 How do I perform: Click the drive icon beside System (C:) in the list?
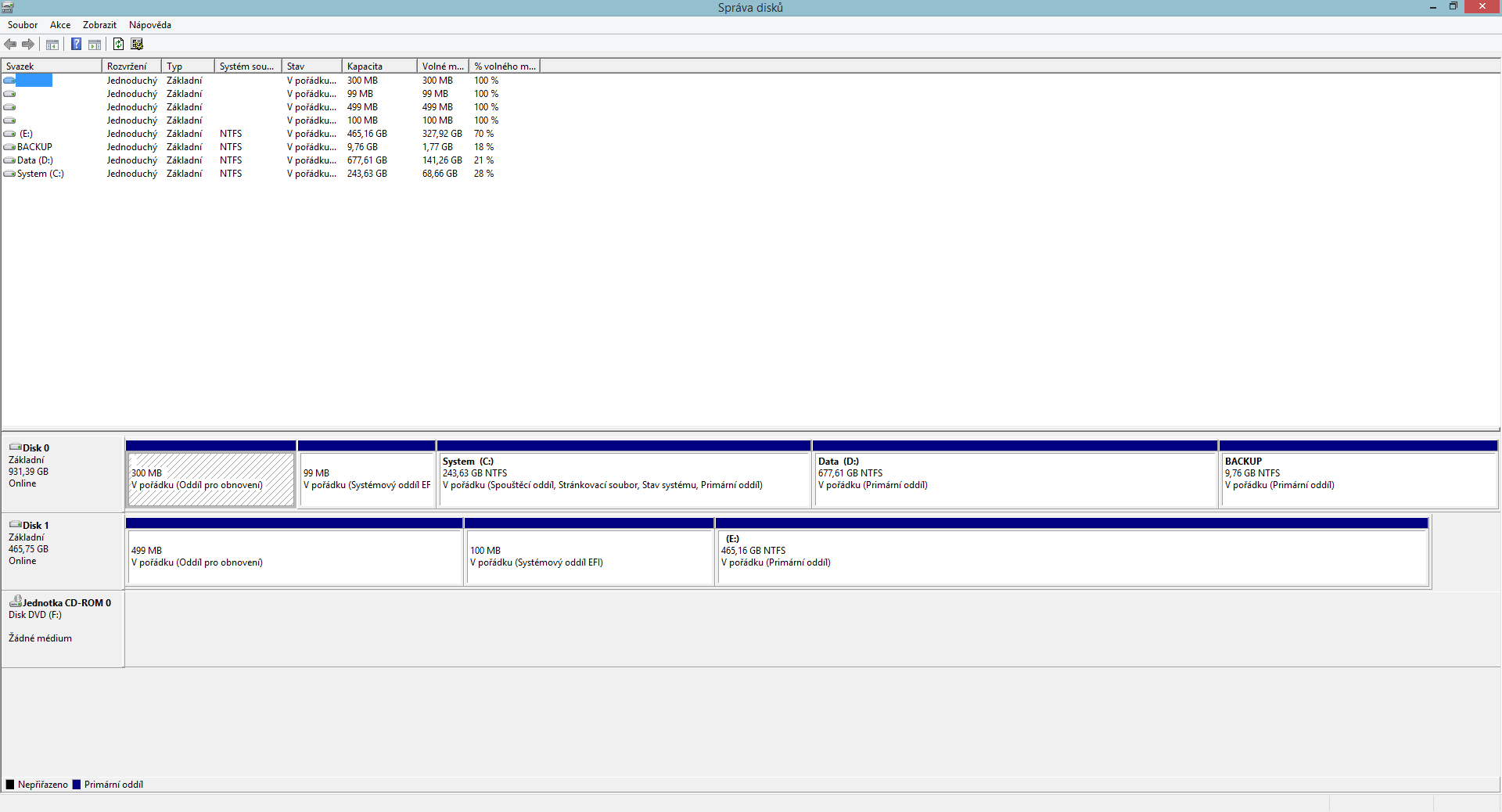point(9,174)
